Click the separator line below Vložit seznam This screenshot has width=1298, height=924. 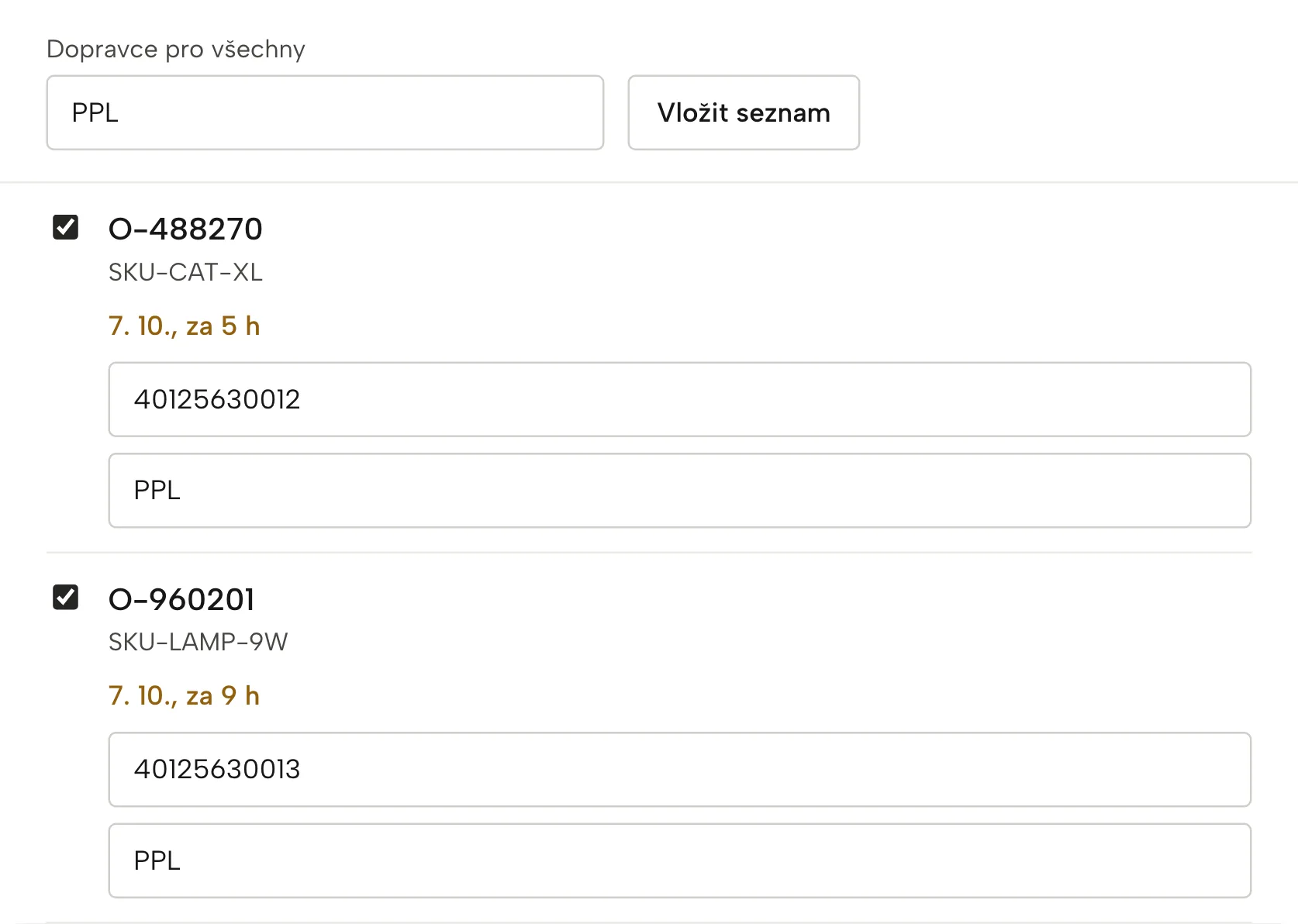pos(649,183)
